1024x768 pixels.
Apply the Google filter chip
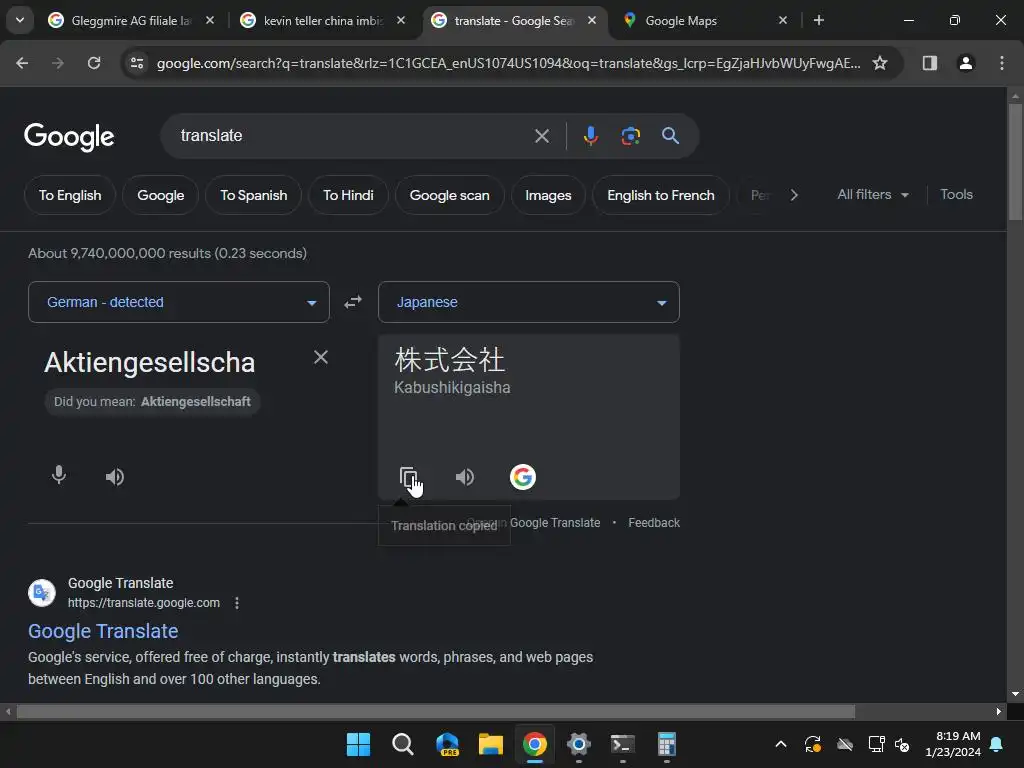[161, 195]
